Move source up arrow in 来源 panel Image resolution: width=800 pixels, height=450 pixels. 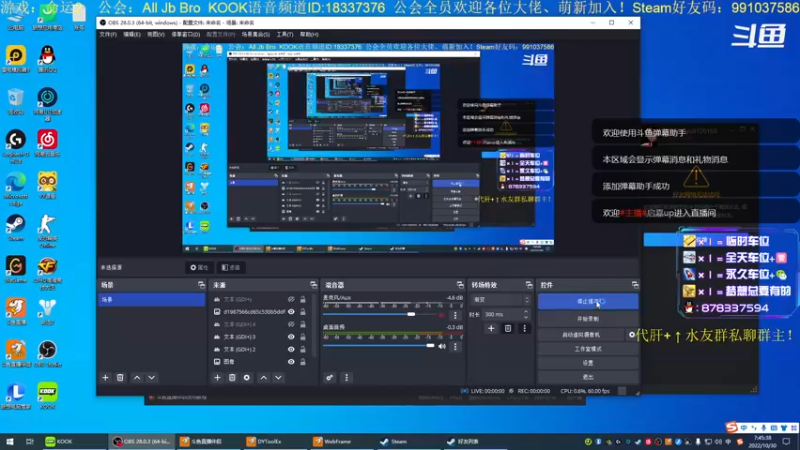point(263,378)
